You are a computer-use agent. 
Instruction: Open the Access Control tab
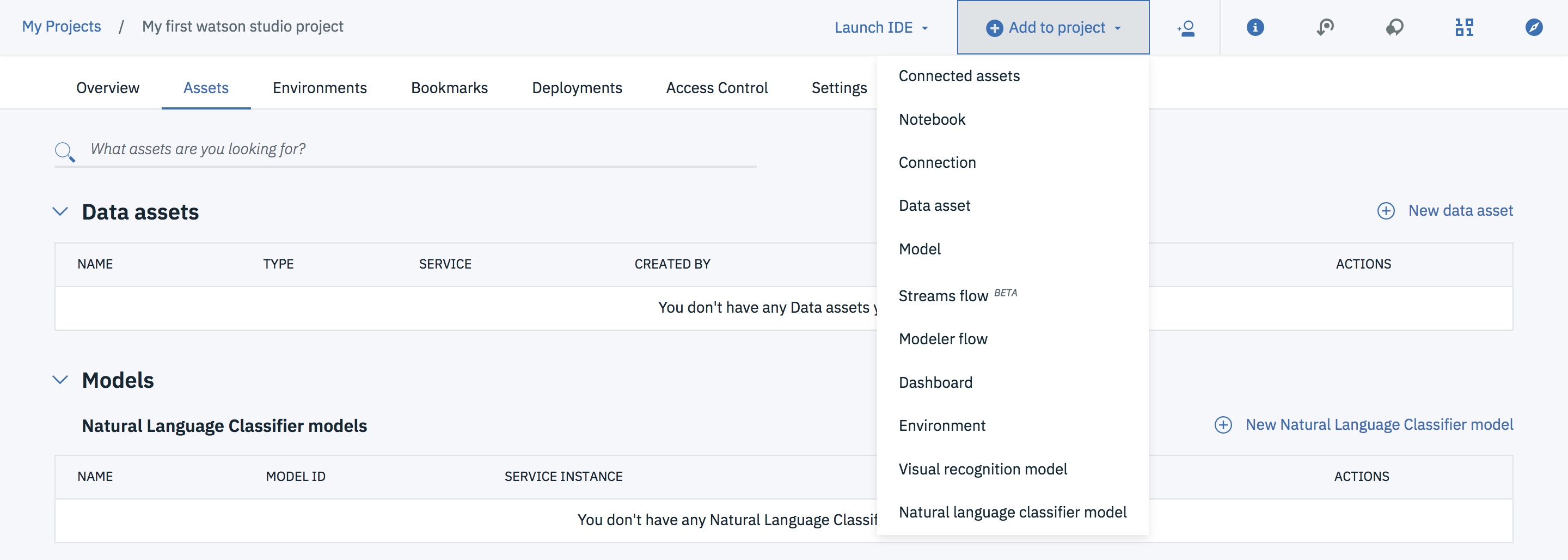coord(716,88)
